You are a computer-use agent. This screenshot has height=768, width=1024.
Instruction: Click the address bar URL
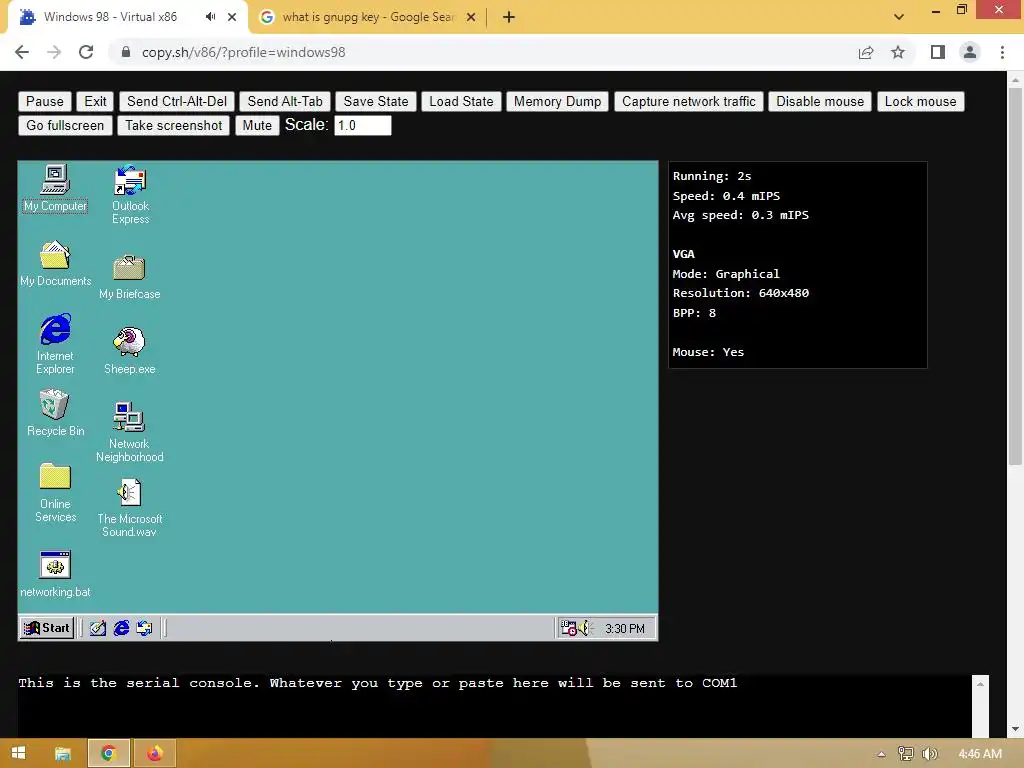244,52
